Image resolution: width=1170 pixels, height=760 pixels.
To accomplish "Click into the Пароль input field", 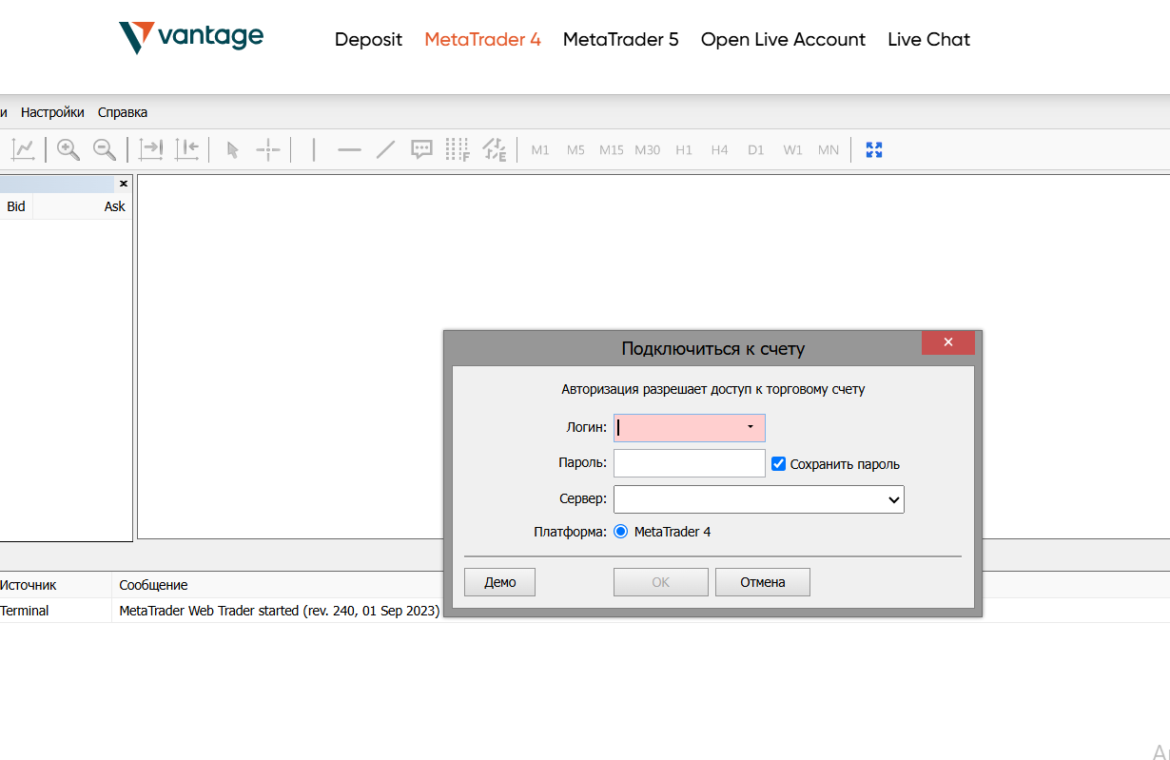I will [x=689, y=464].
